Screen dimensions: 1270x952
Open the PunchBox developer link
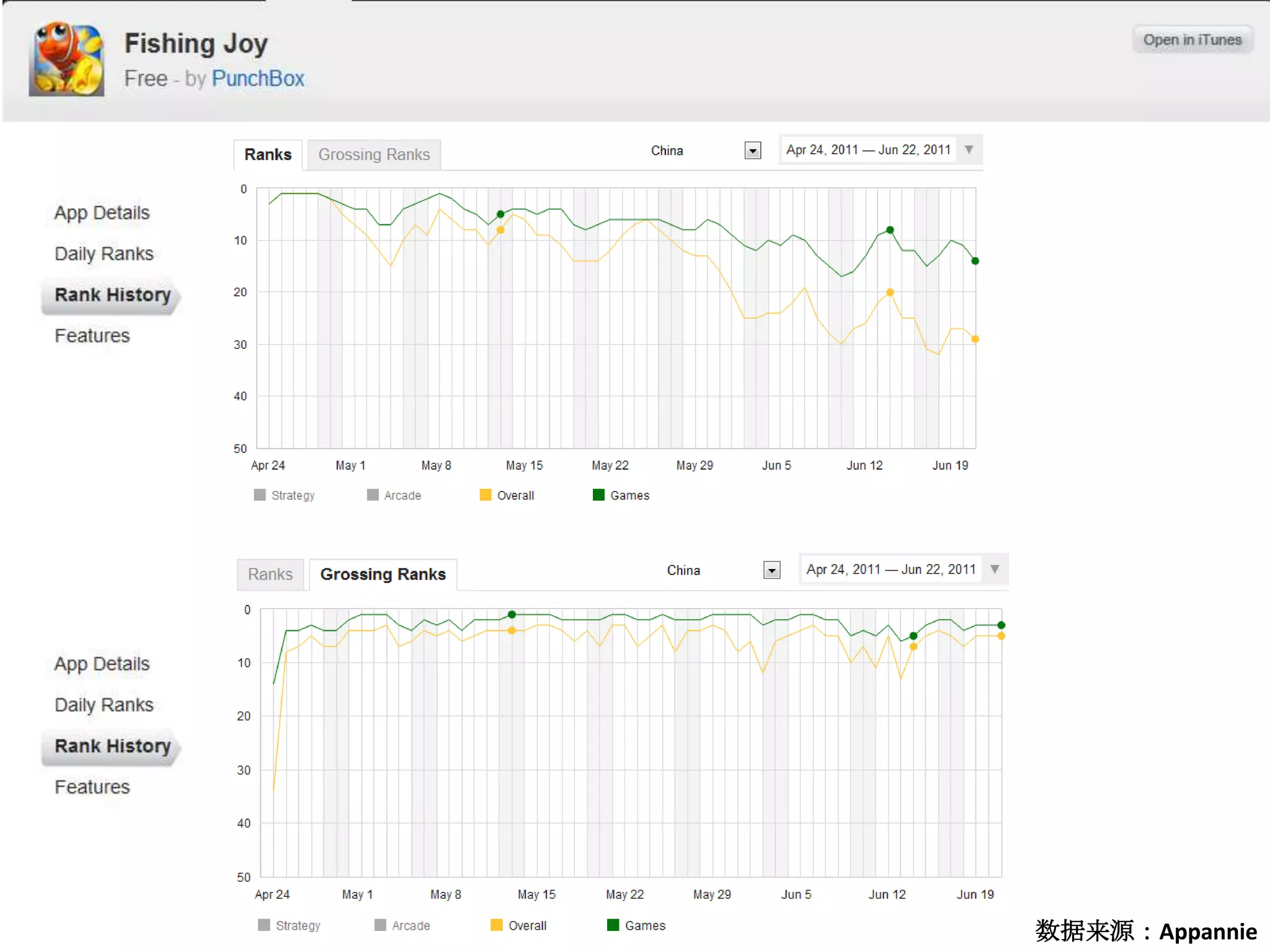point(258,79)
